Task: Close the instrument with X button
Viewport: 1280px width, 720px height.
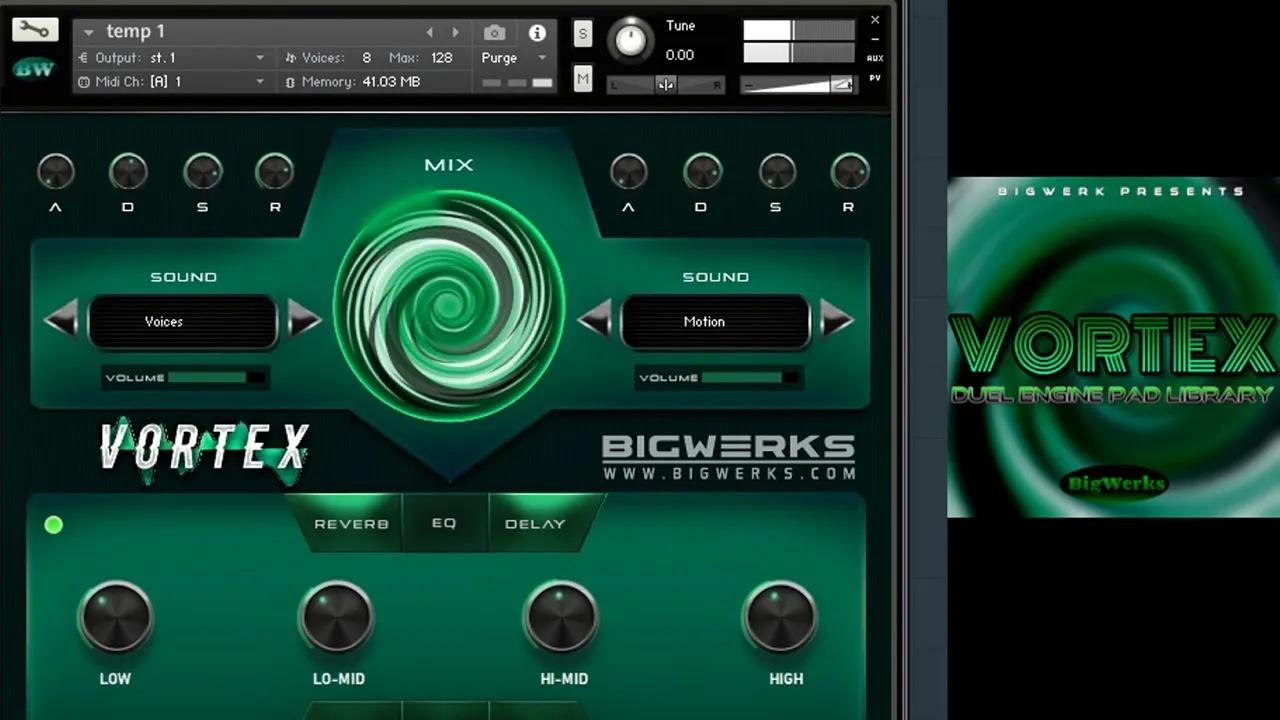Action: tap(875, 20)
